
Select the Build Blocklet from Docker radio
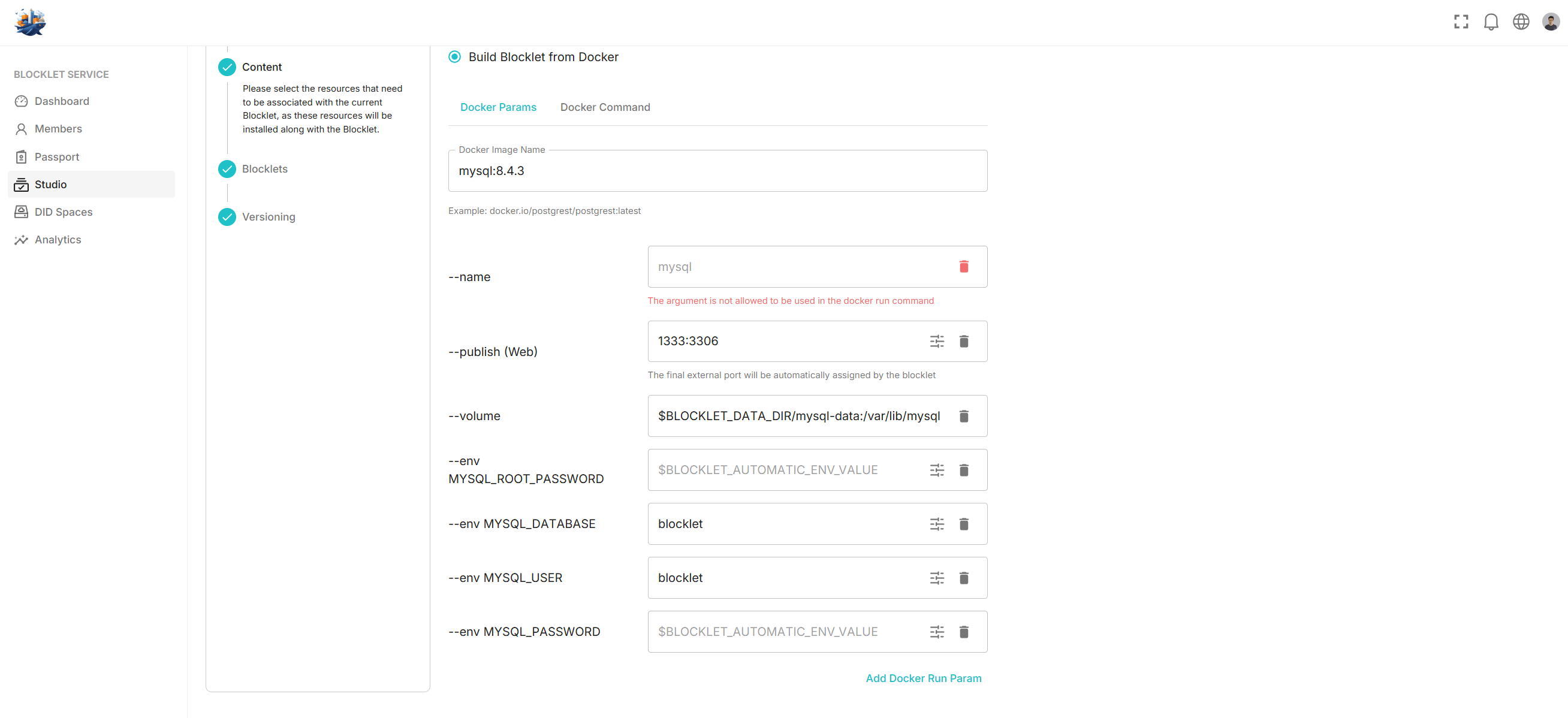(455, 56)
